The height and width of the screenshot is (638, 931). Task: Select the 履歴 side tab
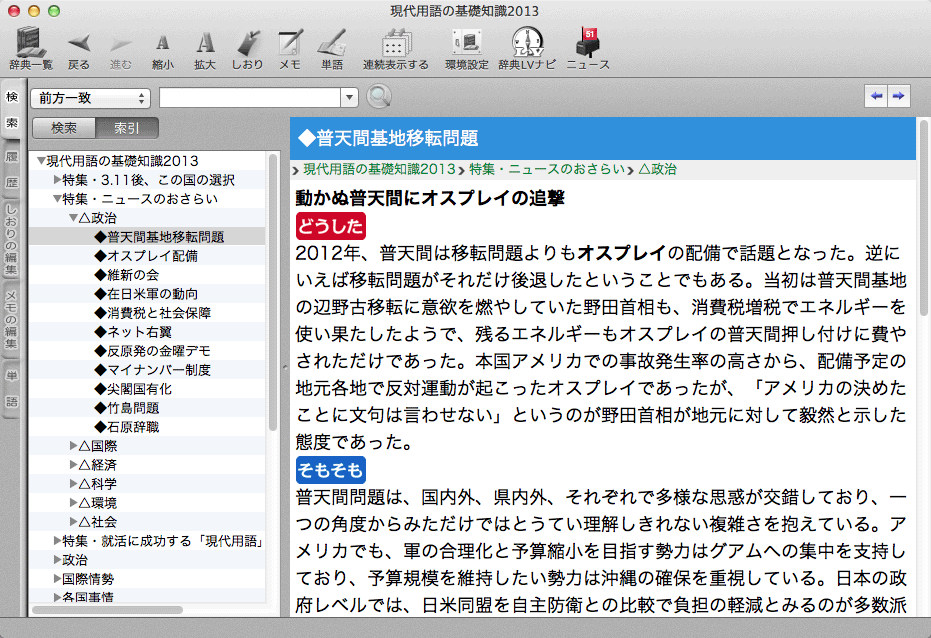coord(12,170)
